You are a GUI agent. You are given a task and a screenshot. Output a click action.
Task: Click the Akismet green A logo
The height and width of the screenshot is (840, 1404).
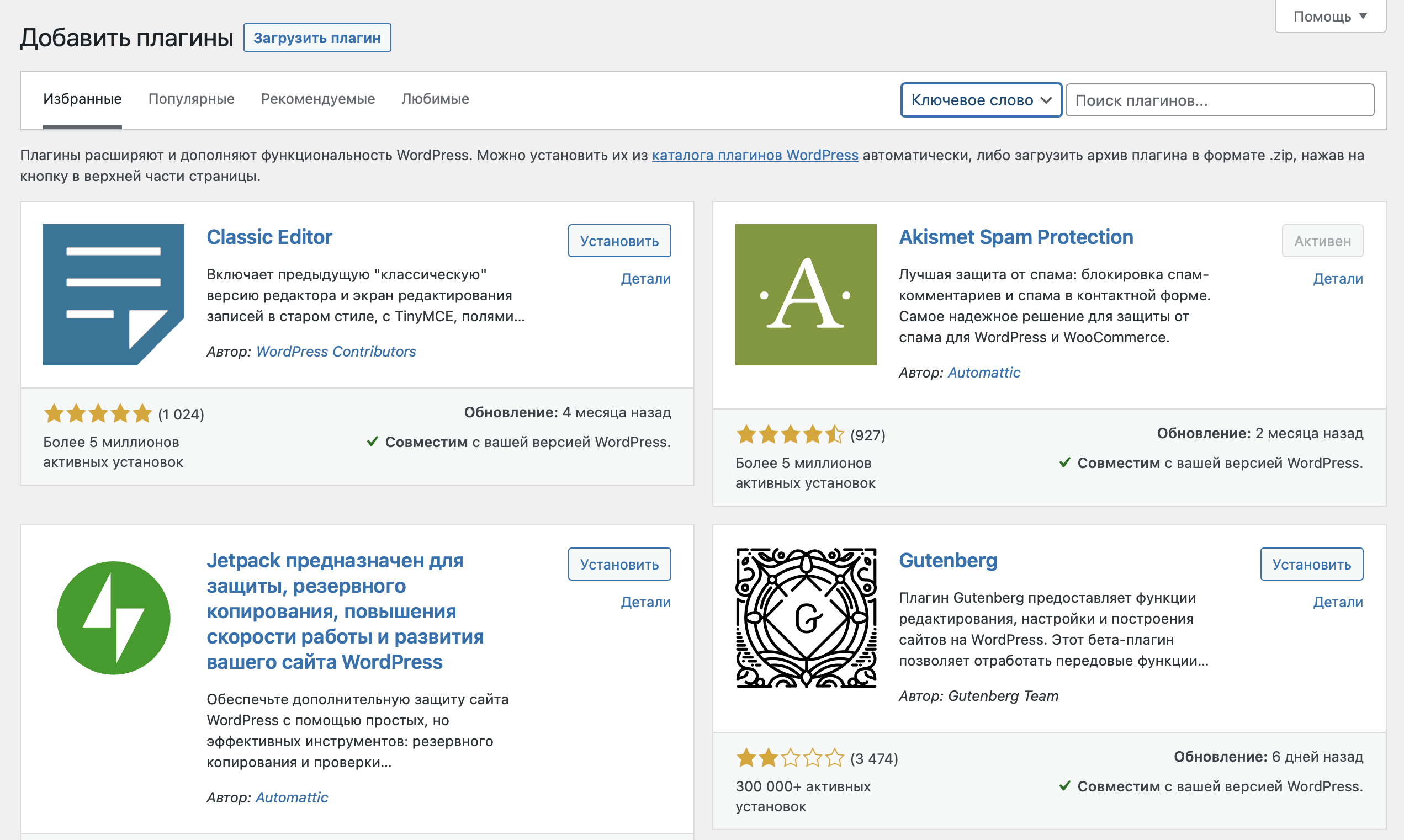point(806,294)
